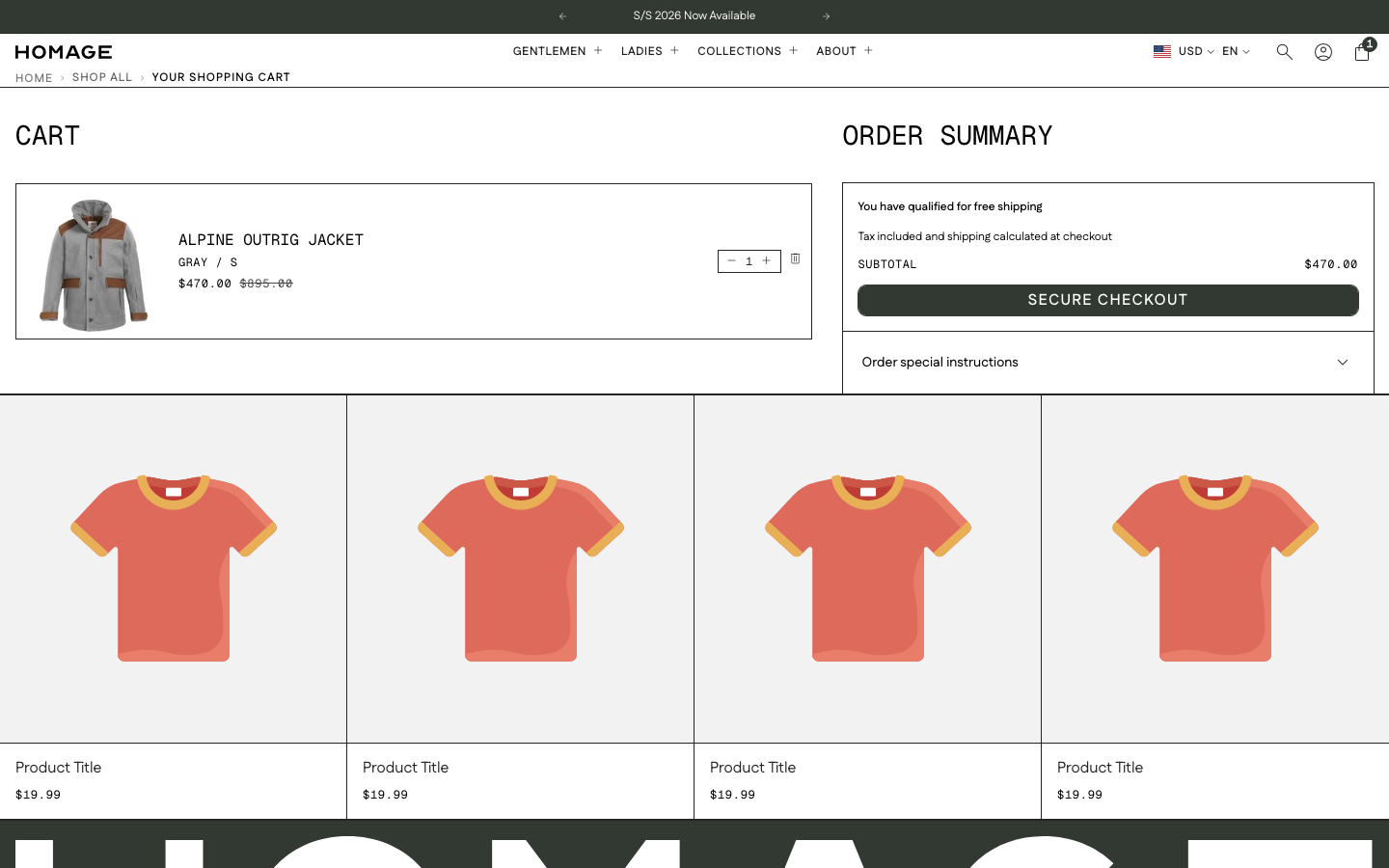The height and width of the screenshot is (868, 1389).
Task: Open Alpine Outrig Jacket product title
Action: tap(271, 240)
